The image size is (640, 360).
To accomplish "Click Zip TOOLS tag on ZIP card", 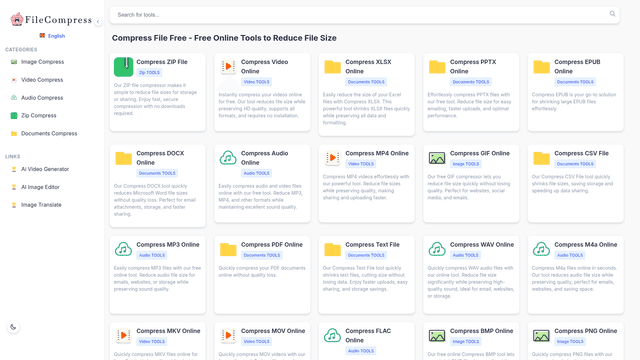I will pos(149,73).
